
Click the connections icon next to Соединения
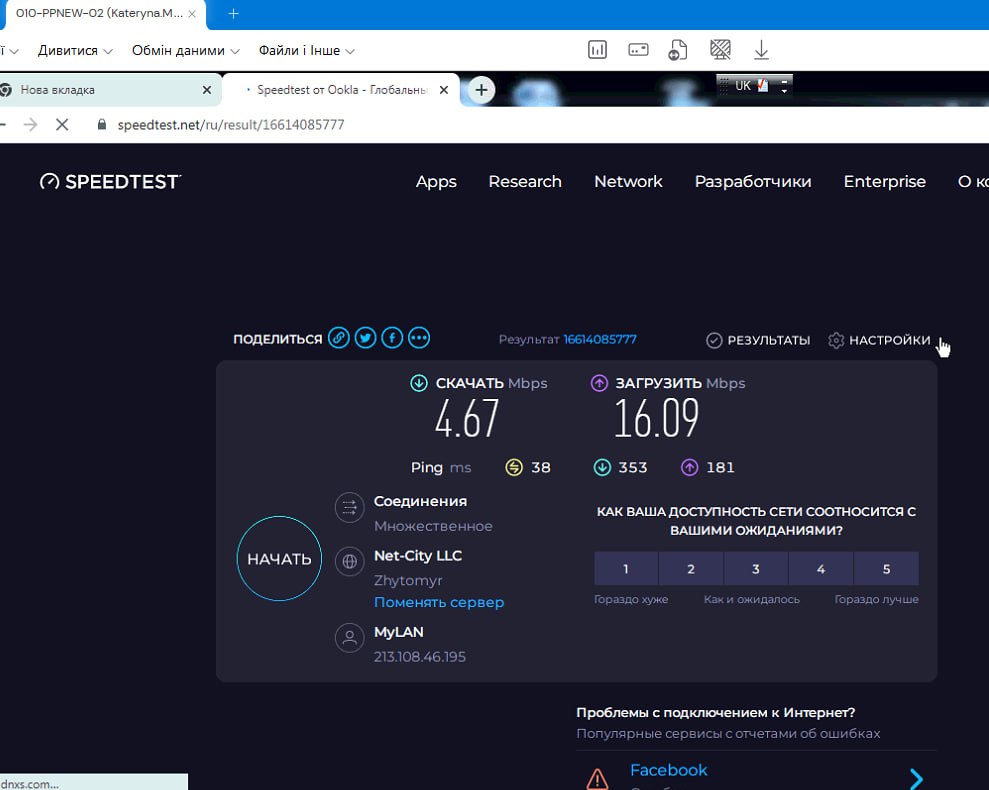349,507
